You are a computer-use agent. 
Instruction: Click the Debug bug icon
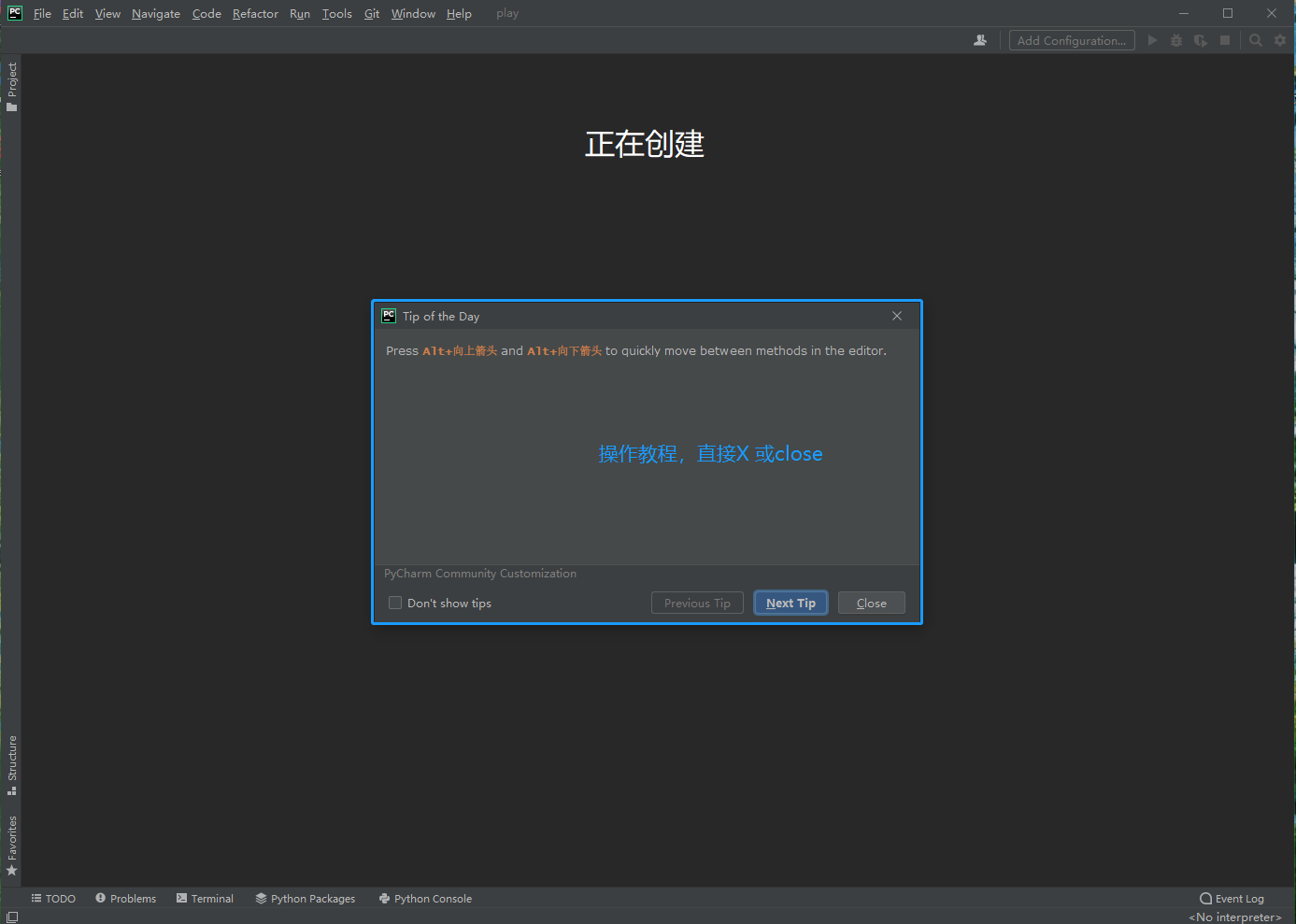[1176, 40]
